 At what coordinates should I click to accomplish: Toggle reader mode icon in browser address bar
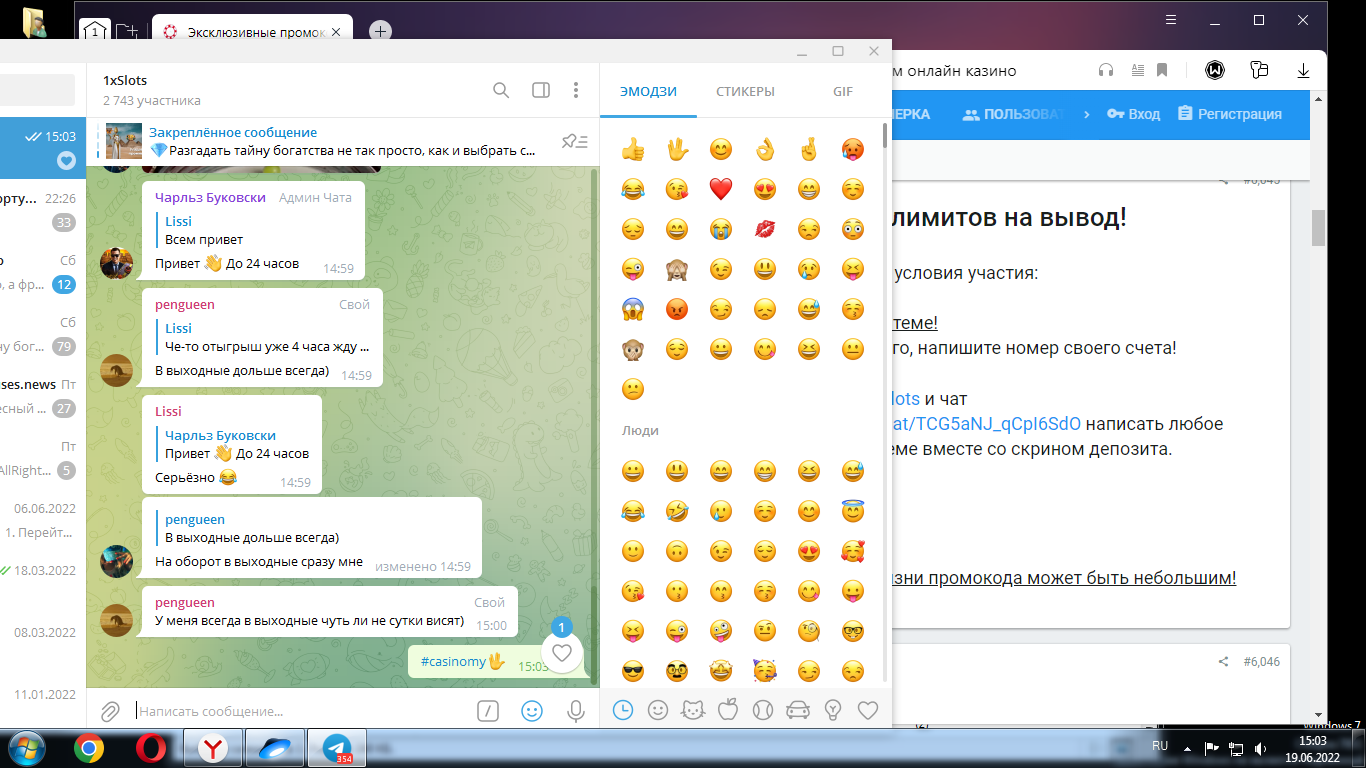(x=1136, y=70)
